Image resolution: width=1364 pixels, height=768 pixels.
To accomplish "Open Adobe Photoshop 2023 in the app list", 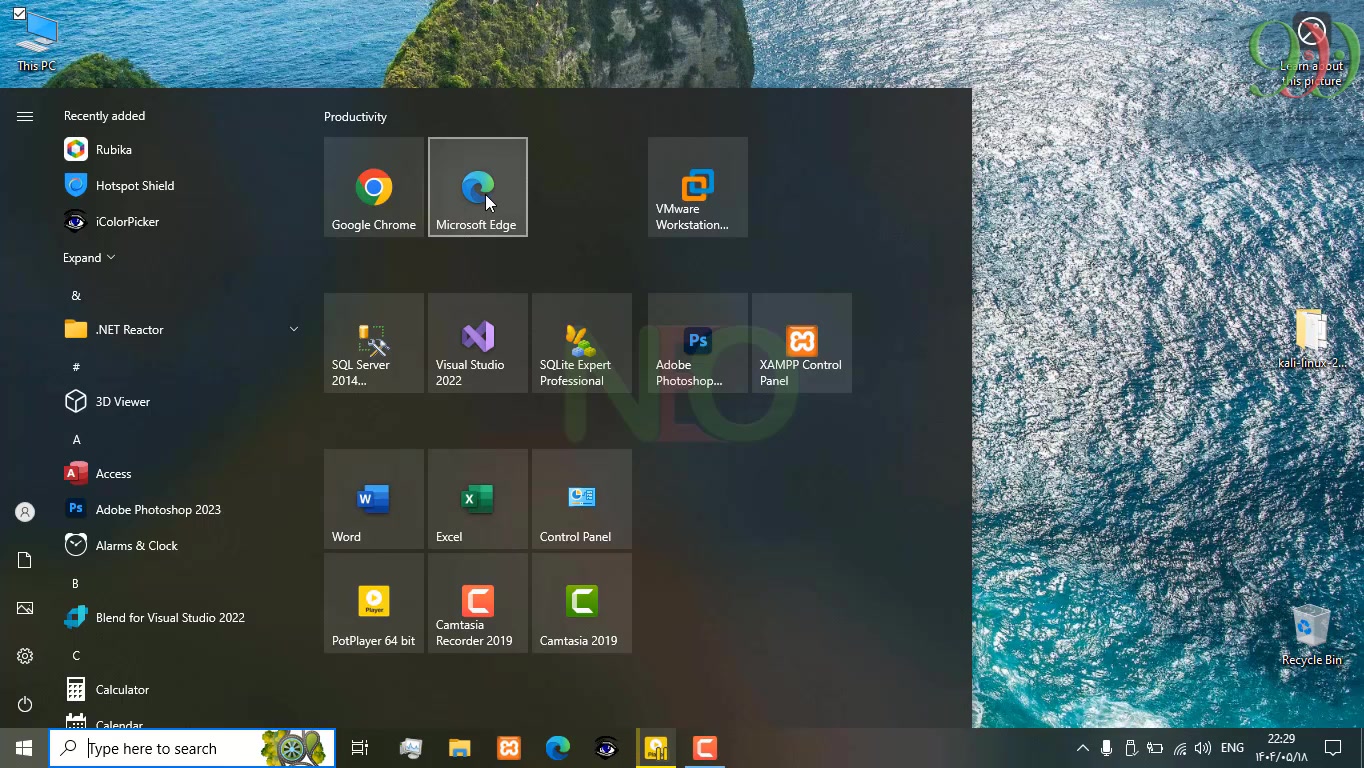I will (180, 510).
